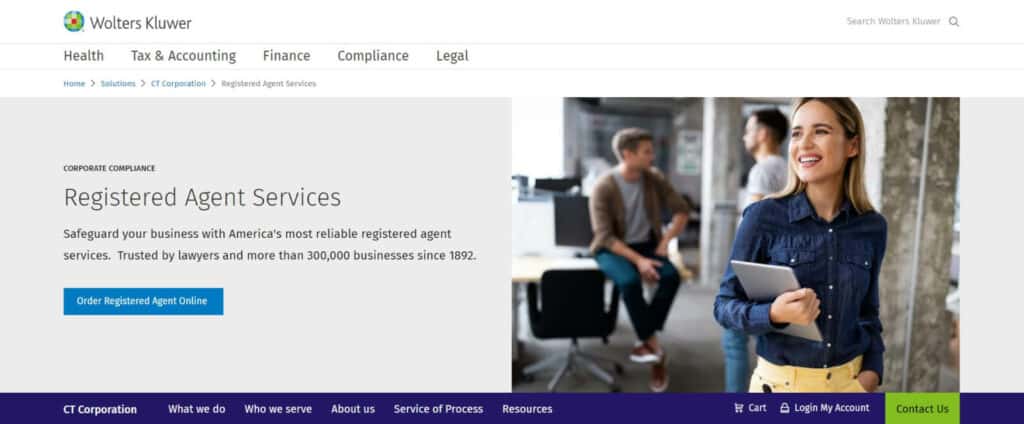Expand the What we do menu
This screenshot has width=1024, height=424.
point(196,409)
